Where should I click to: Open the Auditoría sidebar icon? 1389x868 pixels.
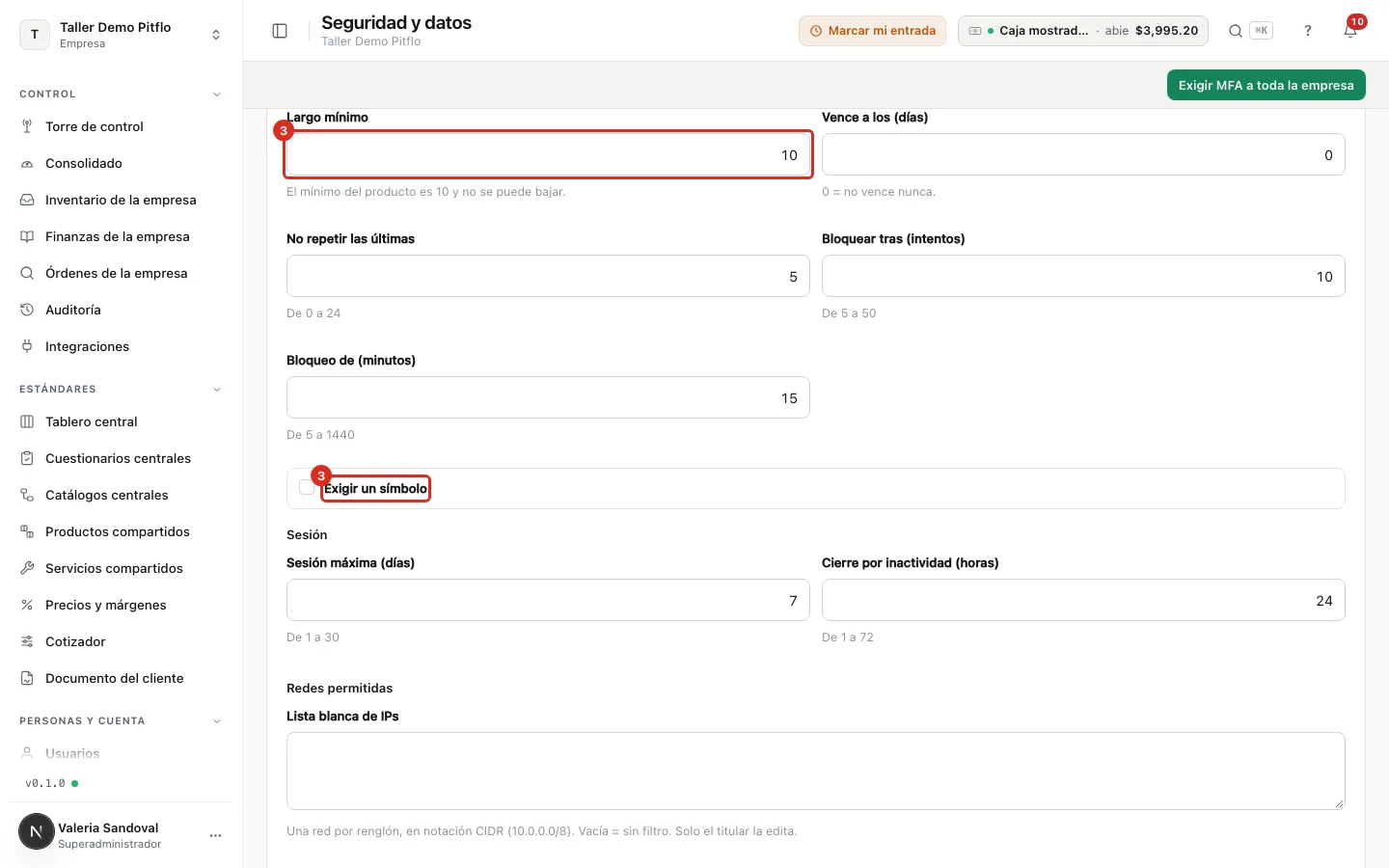(x=27, y=310)
